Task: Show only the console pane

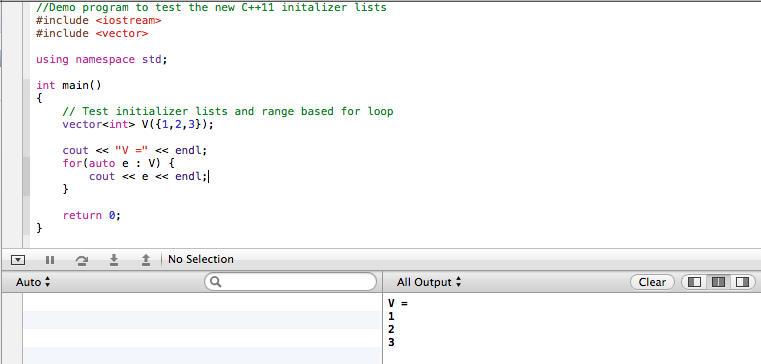Action: 742,282
